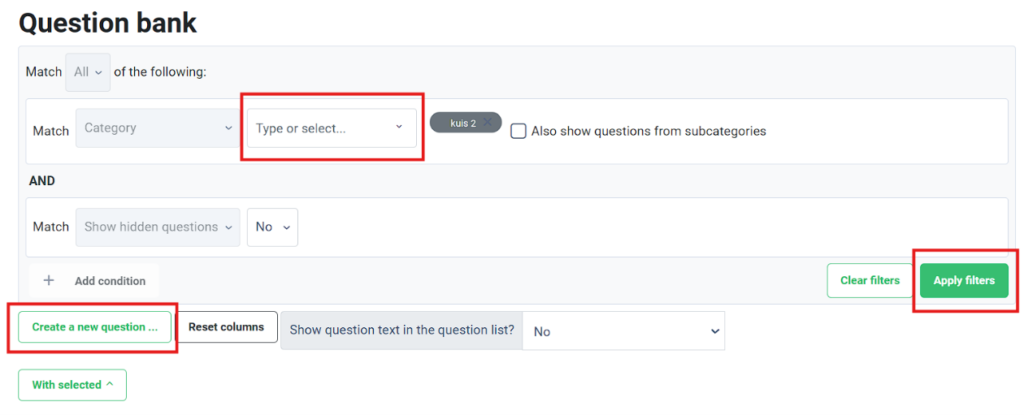1024x415 pixels.
Task: Click the Also show questions from subcategories label
Action: pos(648,131)
